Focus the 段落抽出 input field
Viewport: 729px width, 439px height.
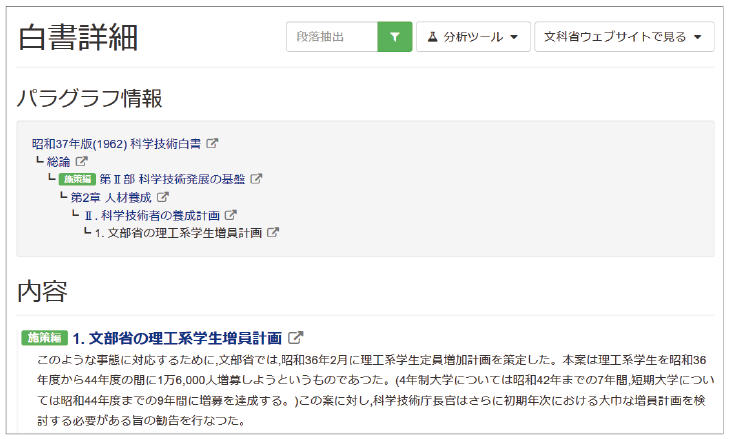point(332,37)
